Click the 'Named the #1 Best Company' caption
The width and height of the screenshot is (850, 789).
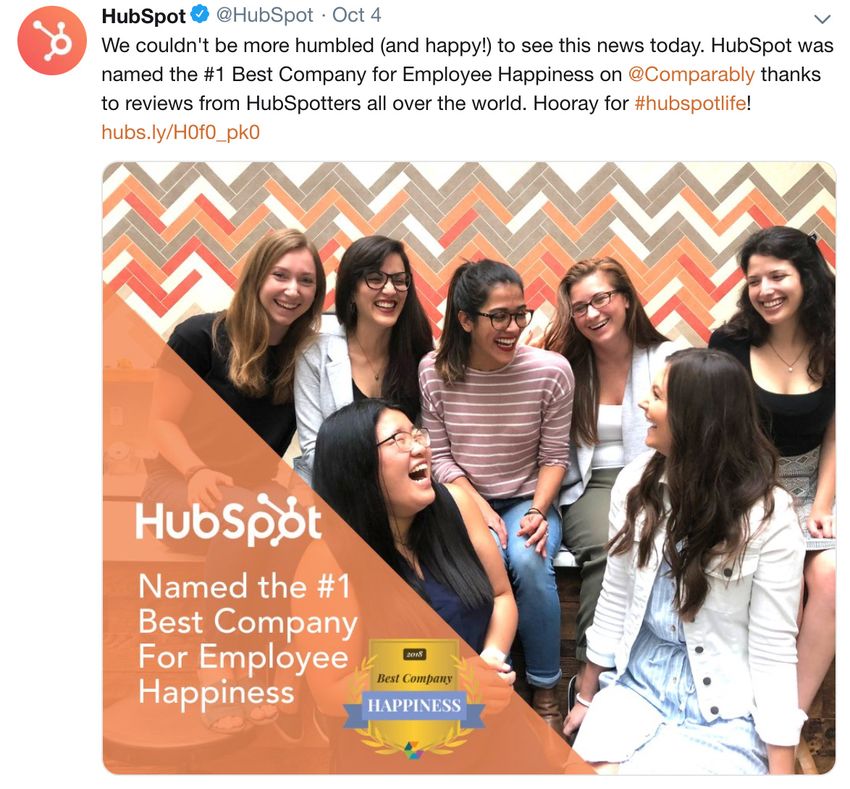pyautogui.click(x=247, y=639)
